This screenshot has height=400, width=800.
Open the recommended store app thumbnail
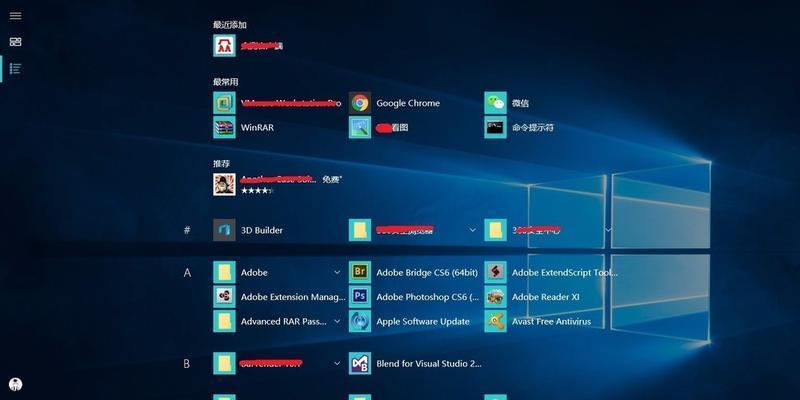[224, 184]
